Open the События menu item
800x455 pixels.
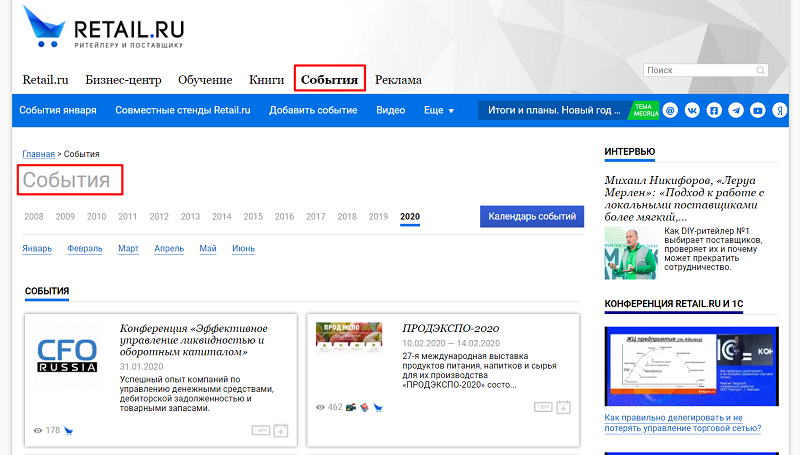329,80
